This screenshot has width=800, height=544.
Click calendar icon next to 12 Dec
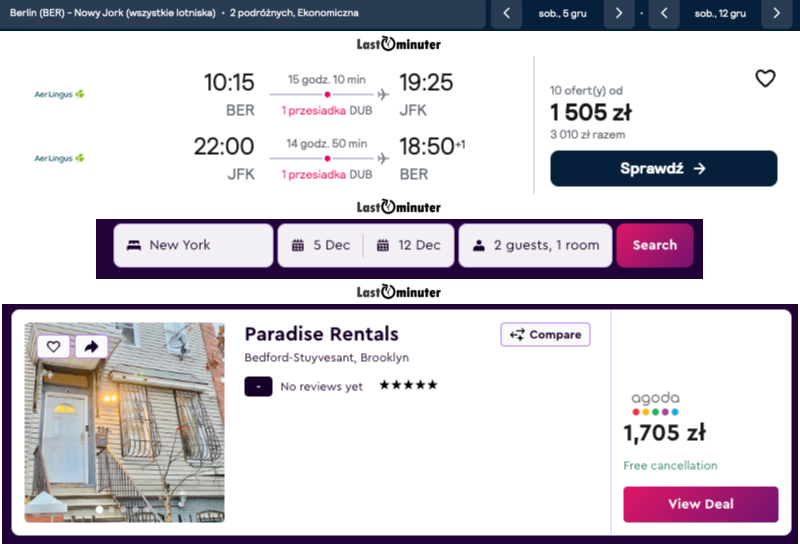383,245
